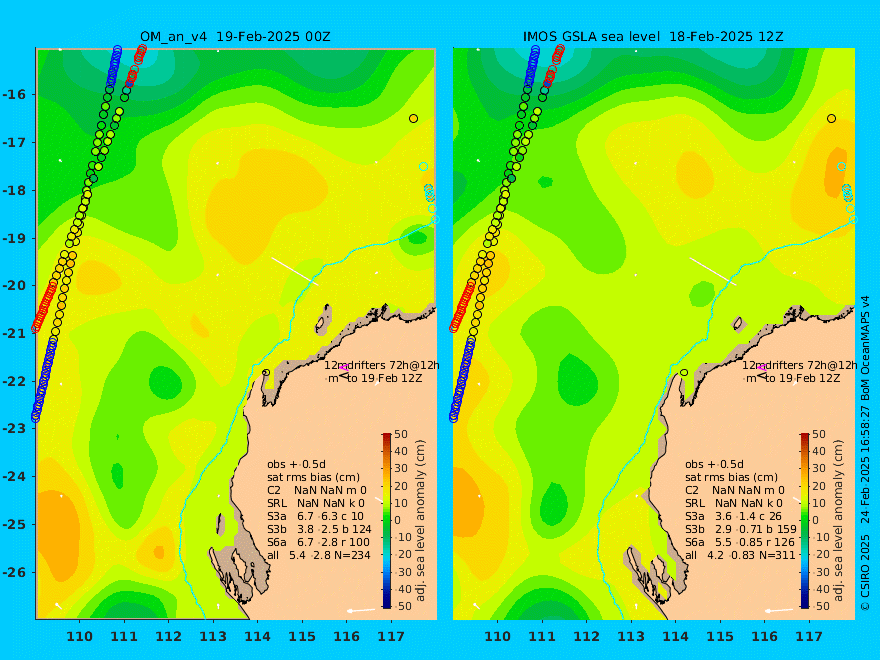Click the 'S3a 3.6 1.4 c 26' row
This screenshot has width=880, height=660.
734,516
